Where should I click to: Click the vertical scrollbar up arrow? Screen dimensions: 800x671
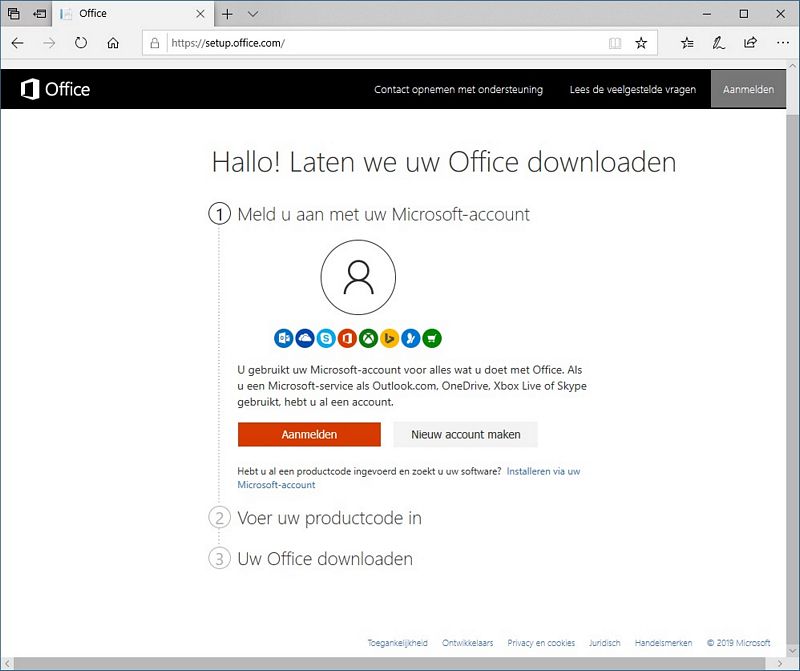click(792, 66)
